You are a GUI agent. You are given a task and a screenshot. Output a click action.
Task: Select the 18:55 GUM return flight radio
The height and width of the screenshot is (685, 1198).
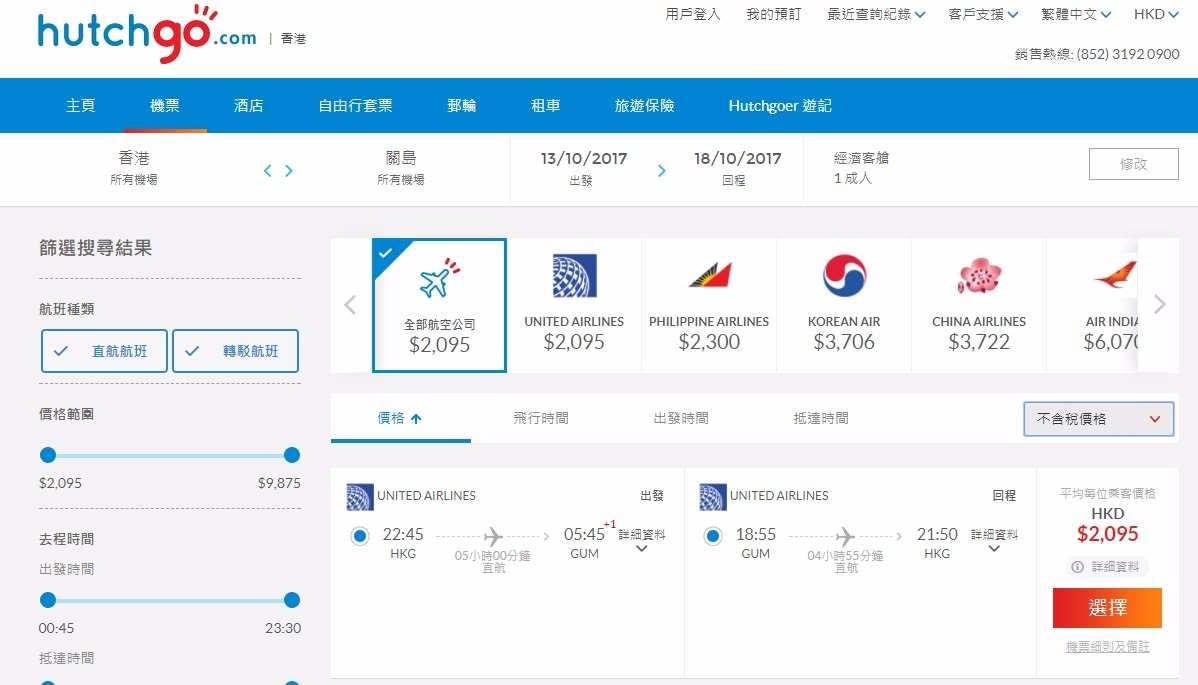point(713,536)
